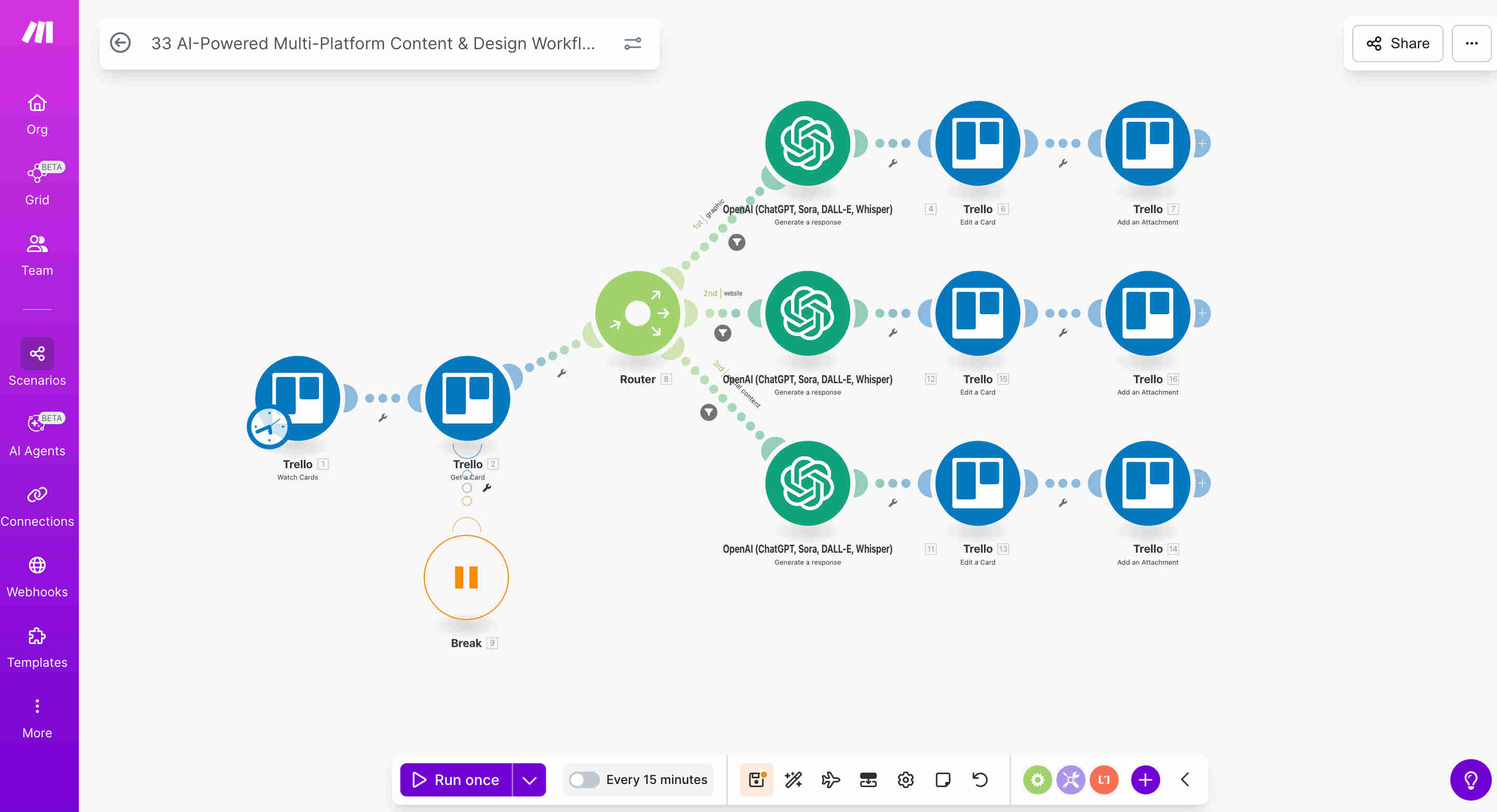Open the purple tools icon
Screen dimensions: 1497x812
point(1071,779)
